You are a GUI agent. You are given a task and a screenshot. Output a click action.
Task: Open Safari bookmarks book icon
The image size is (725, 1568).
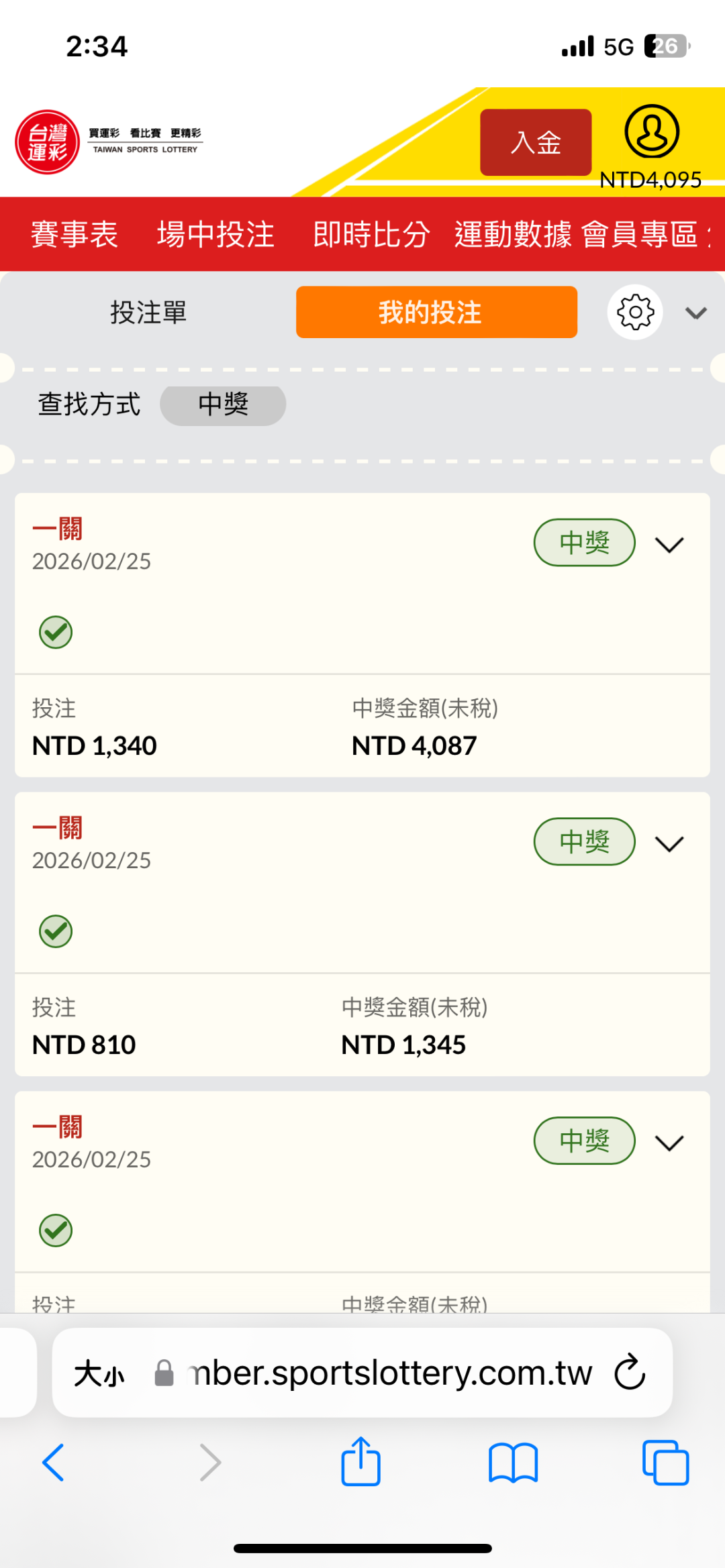click(x=514, y=1463)
